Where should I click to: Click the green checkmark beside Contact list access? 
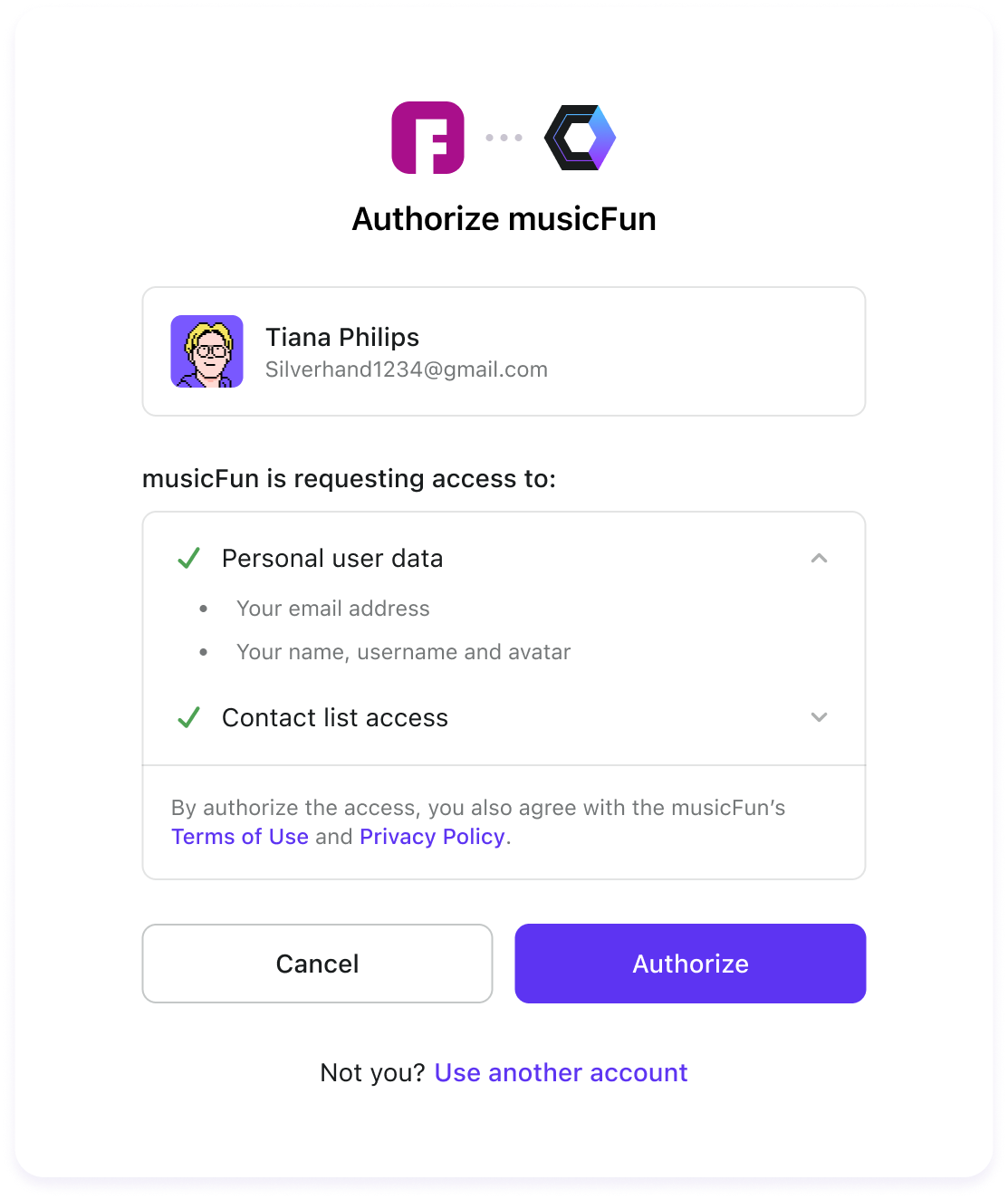pos(188,717)
